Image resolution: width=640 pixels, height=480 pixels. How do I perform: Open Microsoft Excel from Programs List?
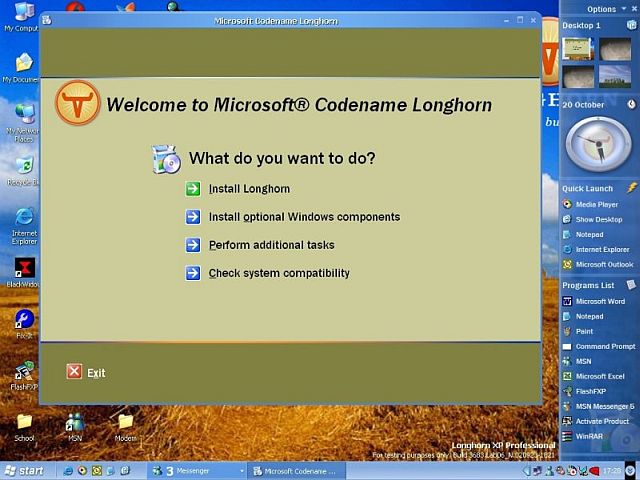pos(601,376)
